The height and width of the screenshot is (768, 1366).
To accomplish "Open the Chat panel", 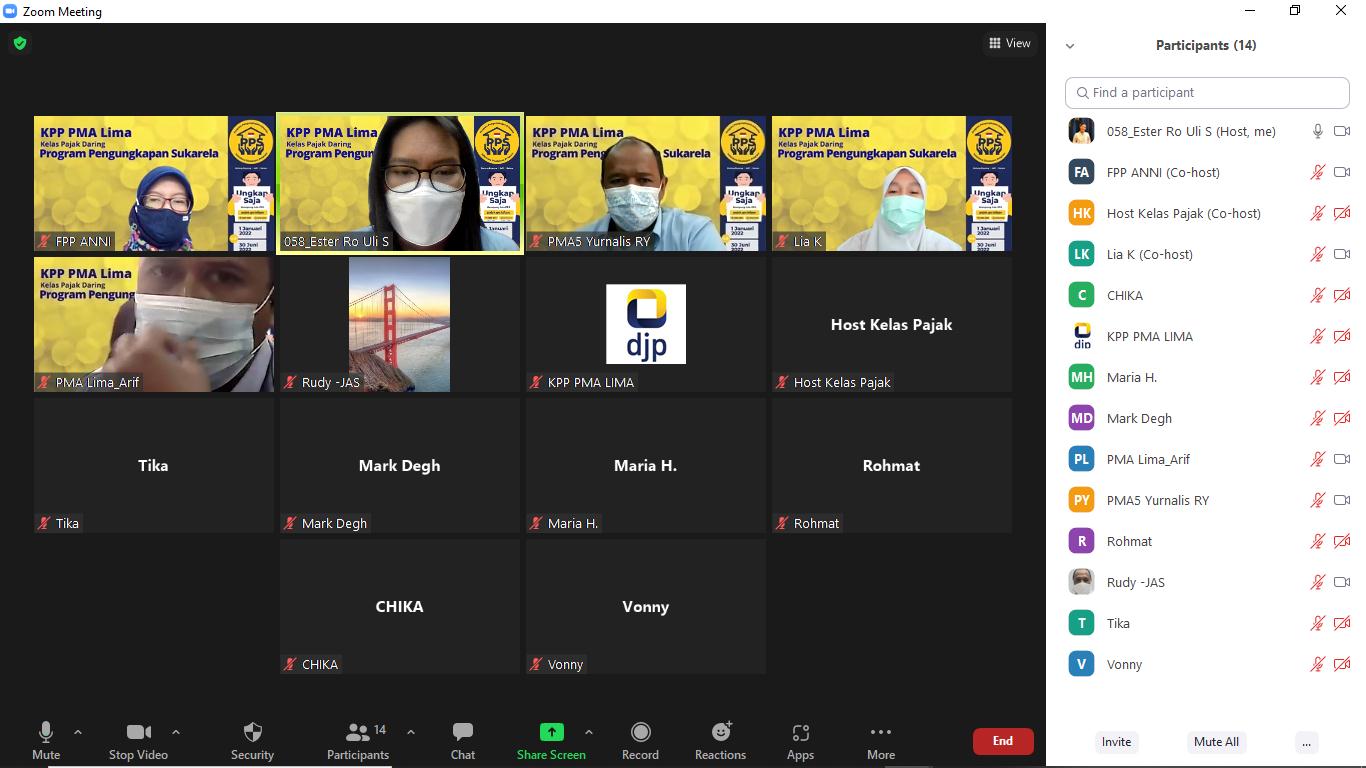I will click(x=462, y=740).
